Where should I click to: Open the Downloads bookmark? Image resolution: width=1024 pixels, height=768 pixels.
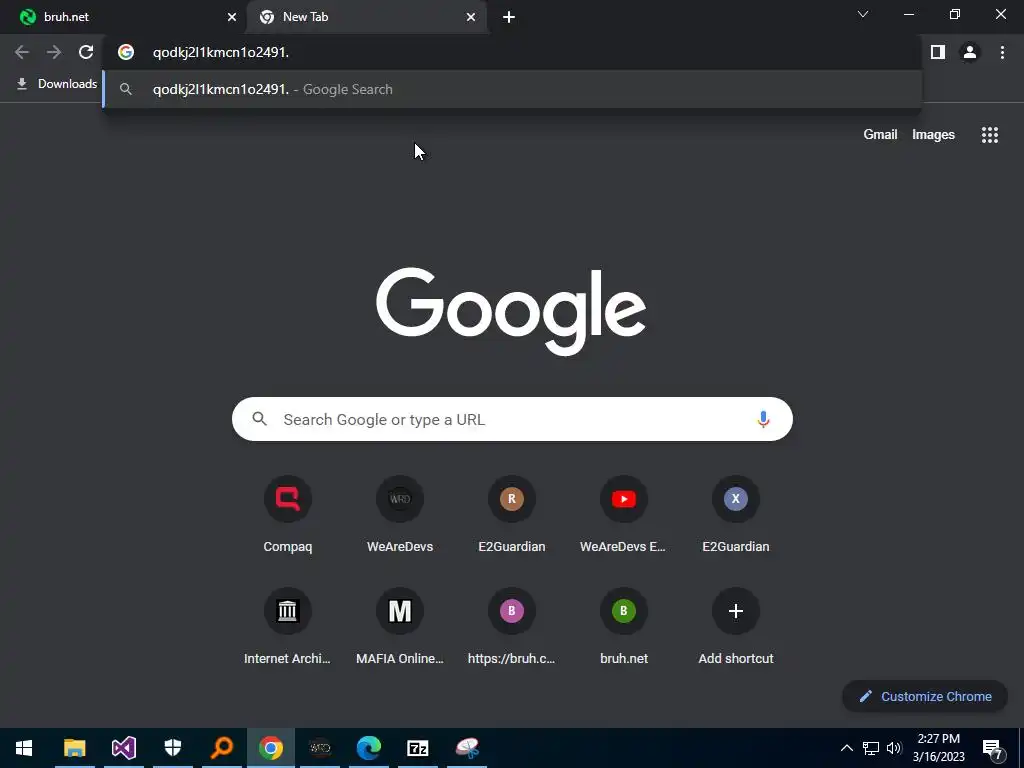(56, 84)
